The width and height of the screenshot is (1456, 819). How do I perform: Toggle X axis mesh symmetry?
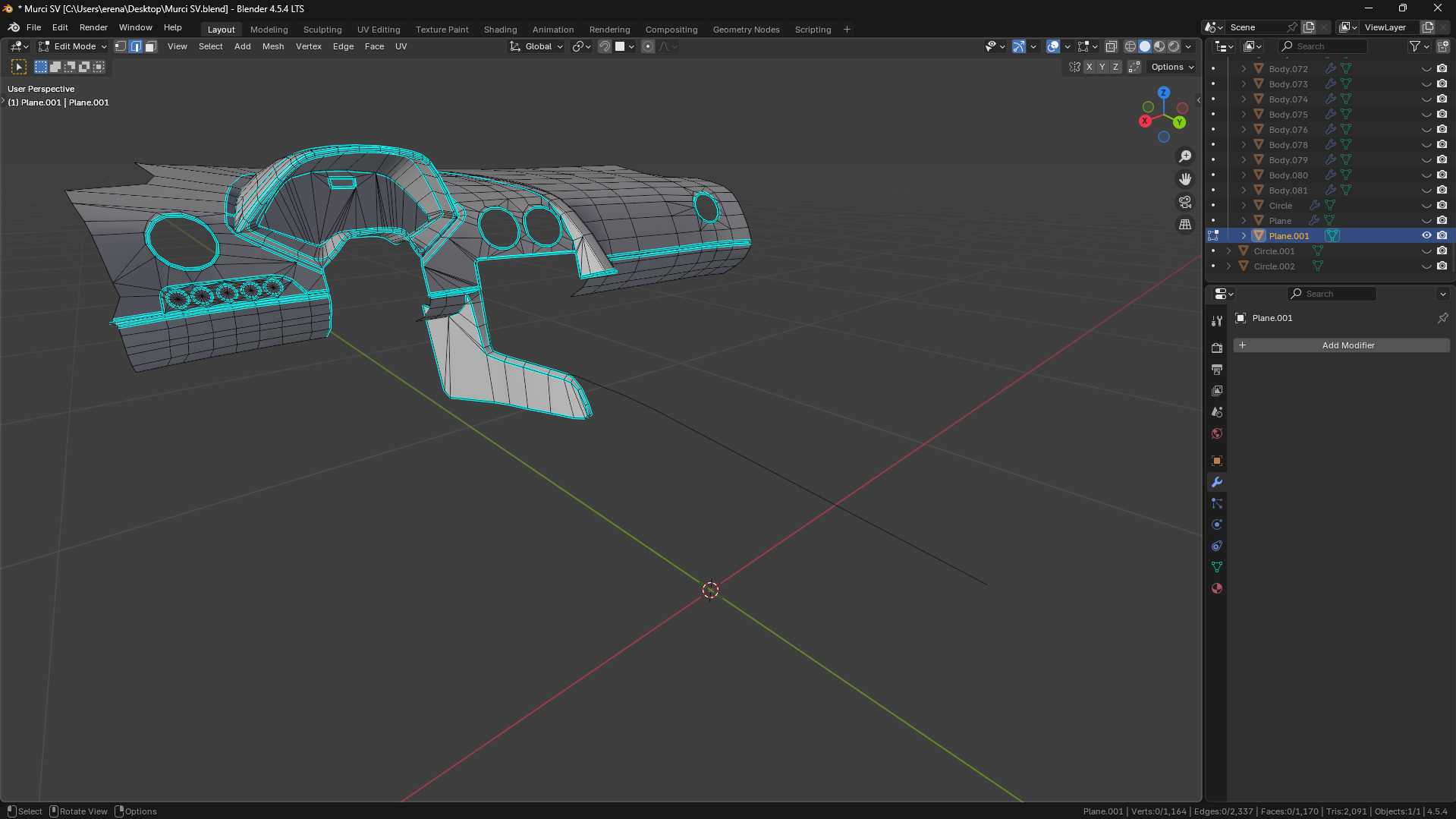point(1089,67)
